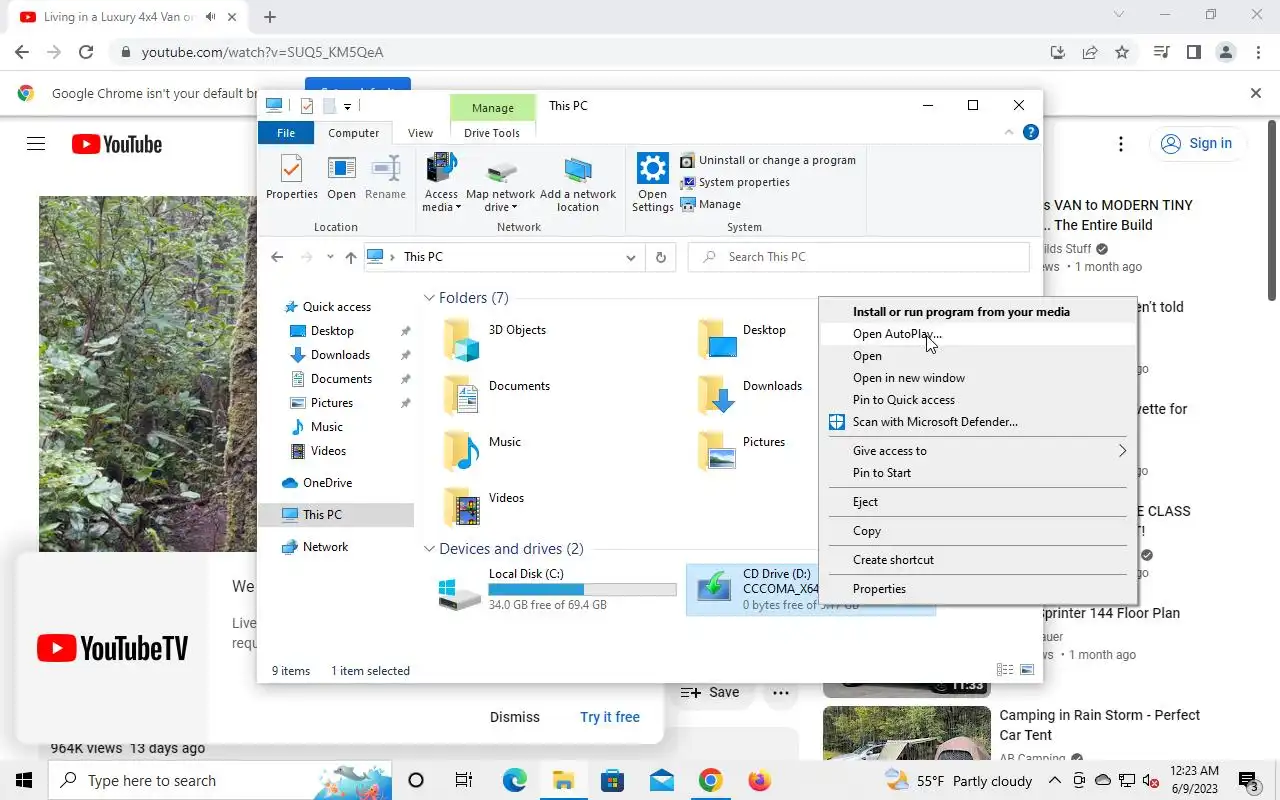Click the Add a network location icon
1280x800 pixels.
[578, 184]
